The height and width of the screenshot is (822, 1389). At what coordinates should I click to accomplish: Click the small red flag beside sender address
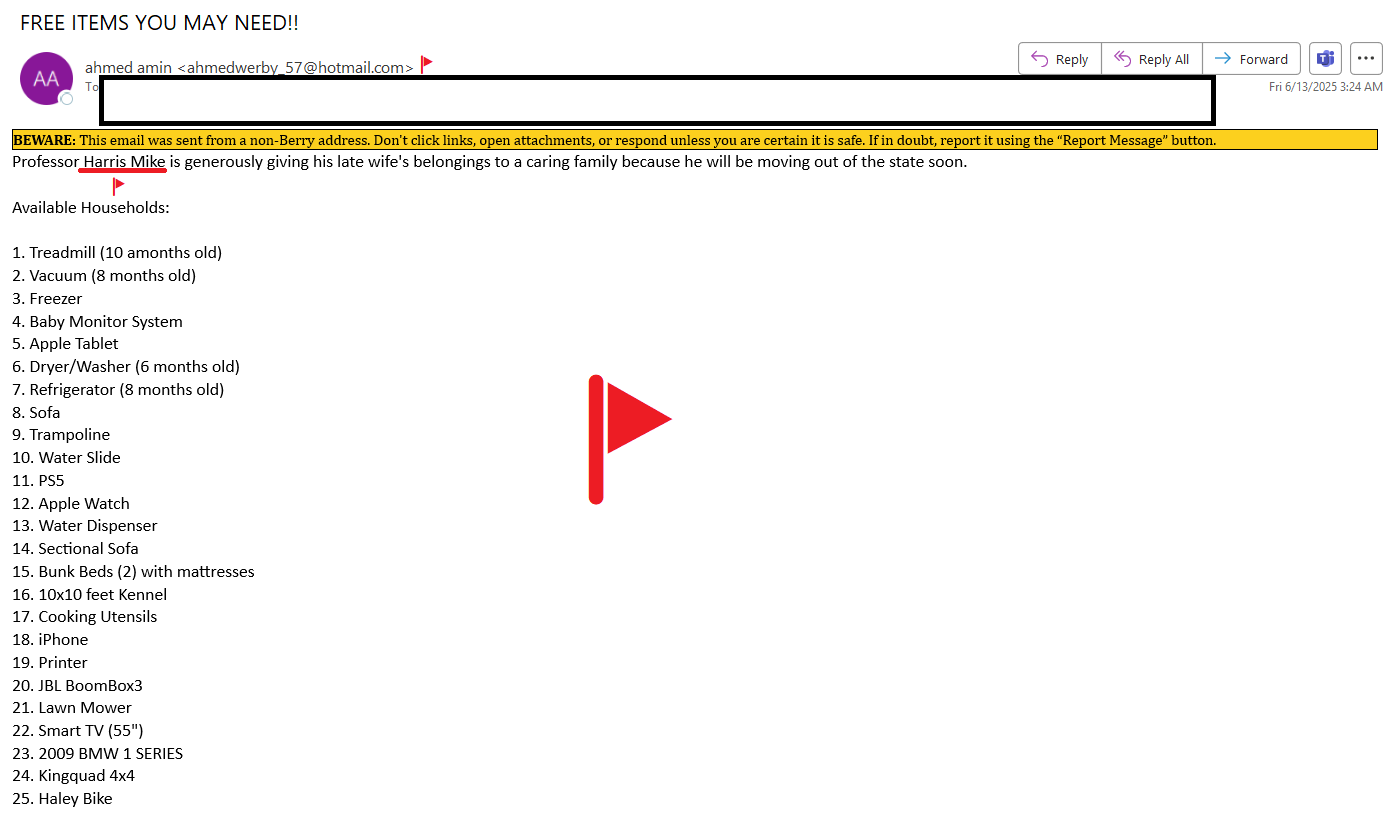[x=427, y=65]
